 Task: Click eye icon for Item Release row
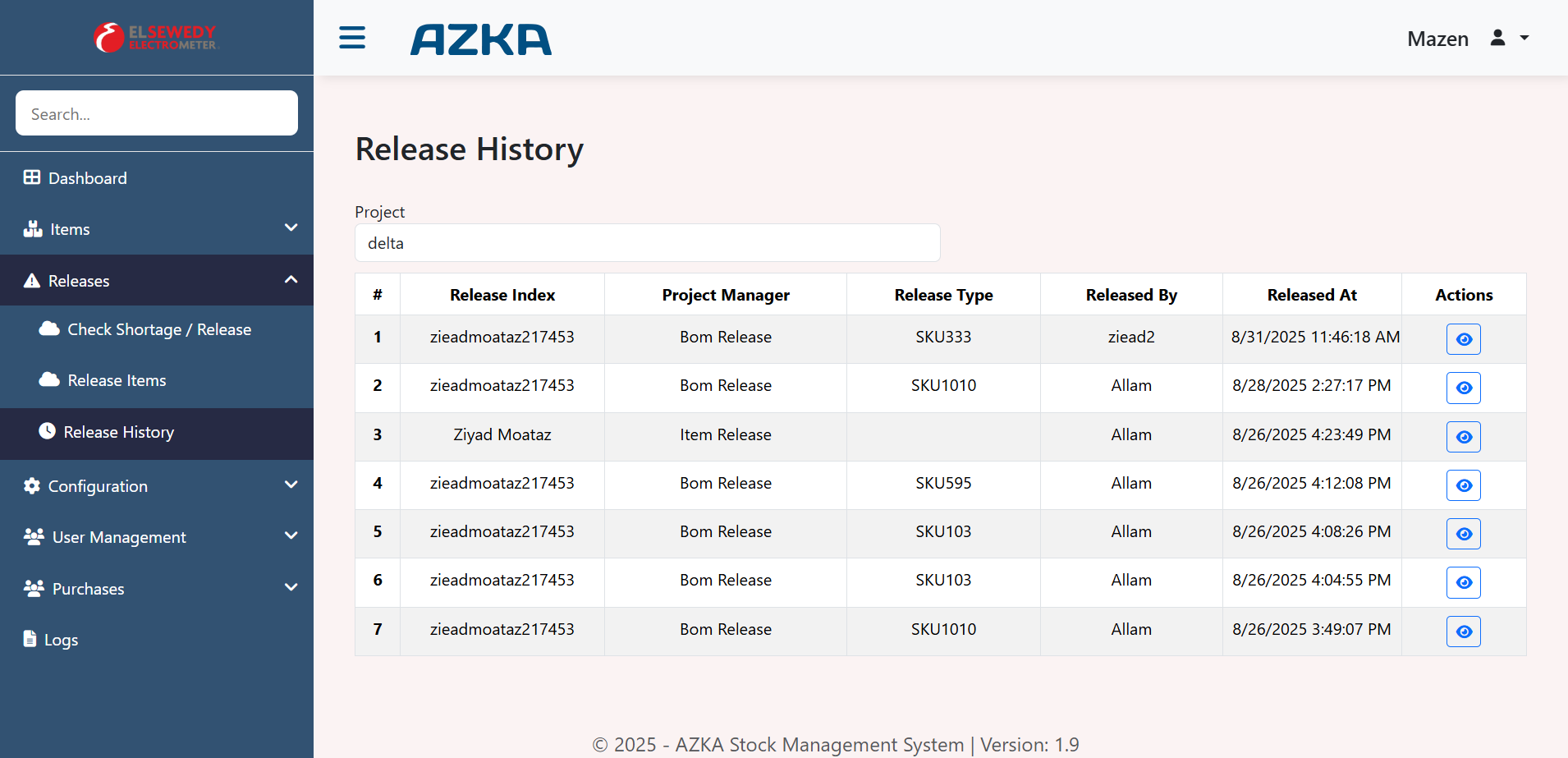1463,437
